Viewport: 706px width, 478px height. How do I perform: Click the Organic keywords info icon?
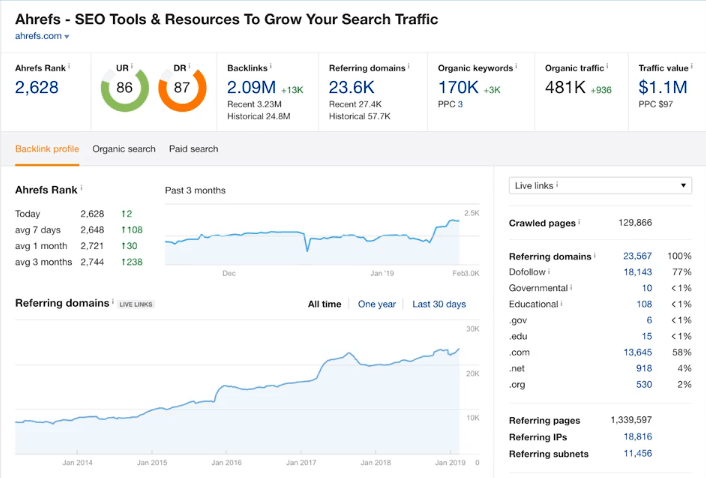(x=516, y=66)
